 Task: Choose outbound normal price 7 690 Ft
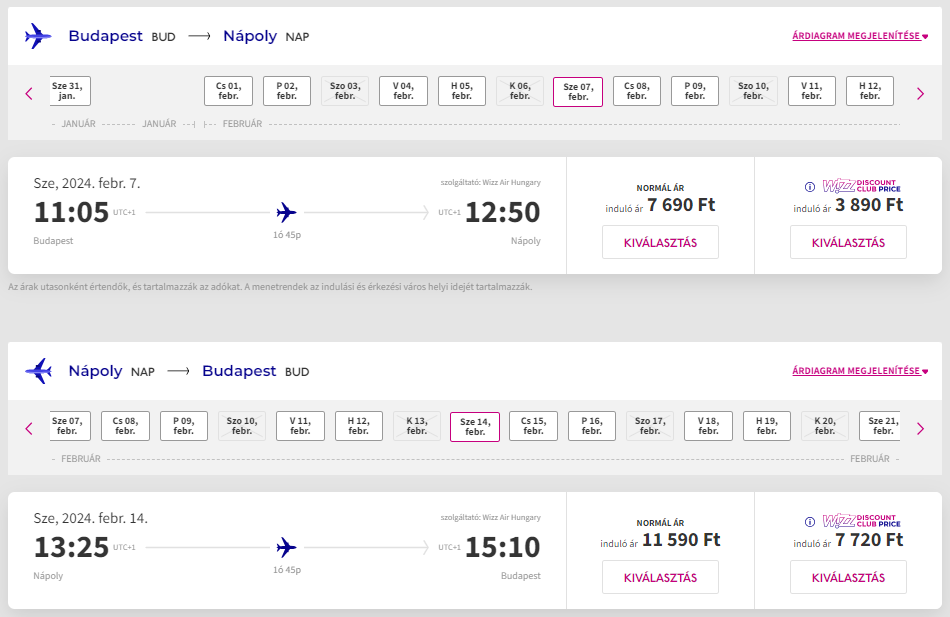click(660, 242)
